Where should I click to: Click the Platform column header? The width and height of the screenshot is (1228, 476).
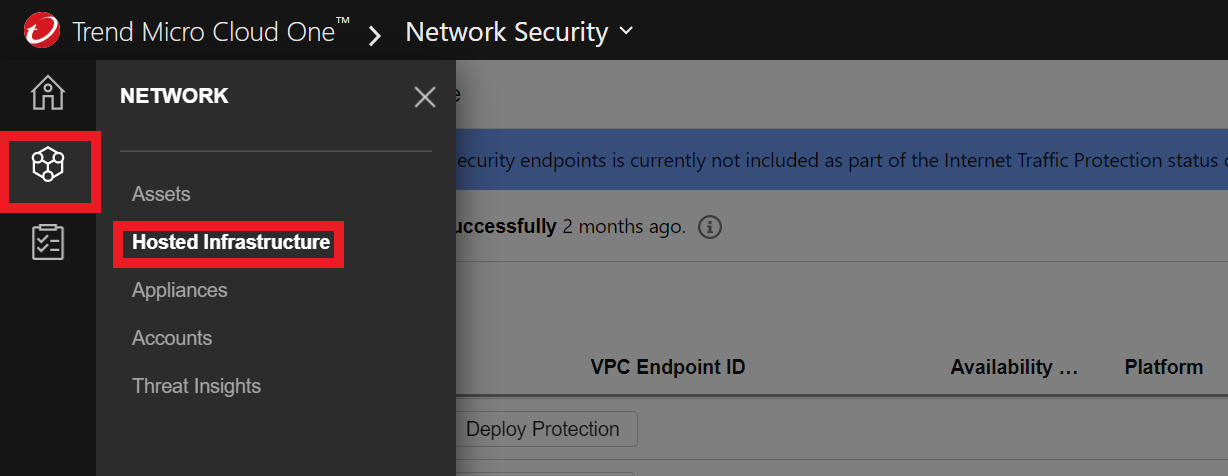[1164, 367]
